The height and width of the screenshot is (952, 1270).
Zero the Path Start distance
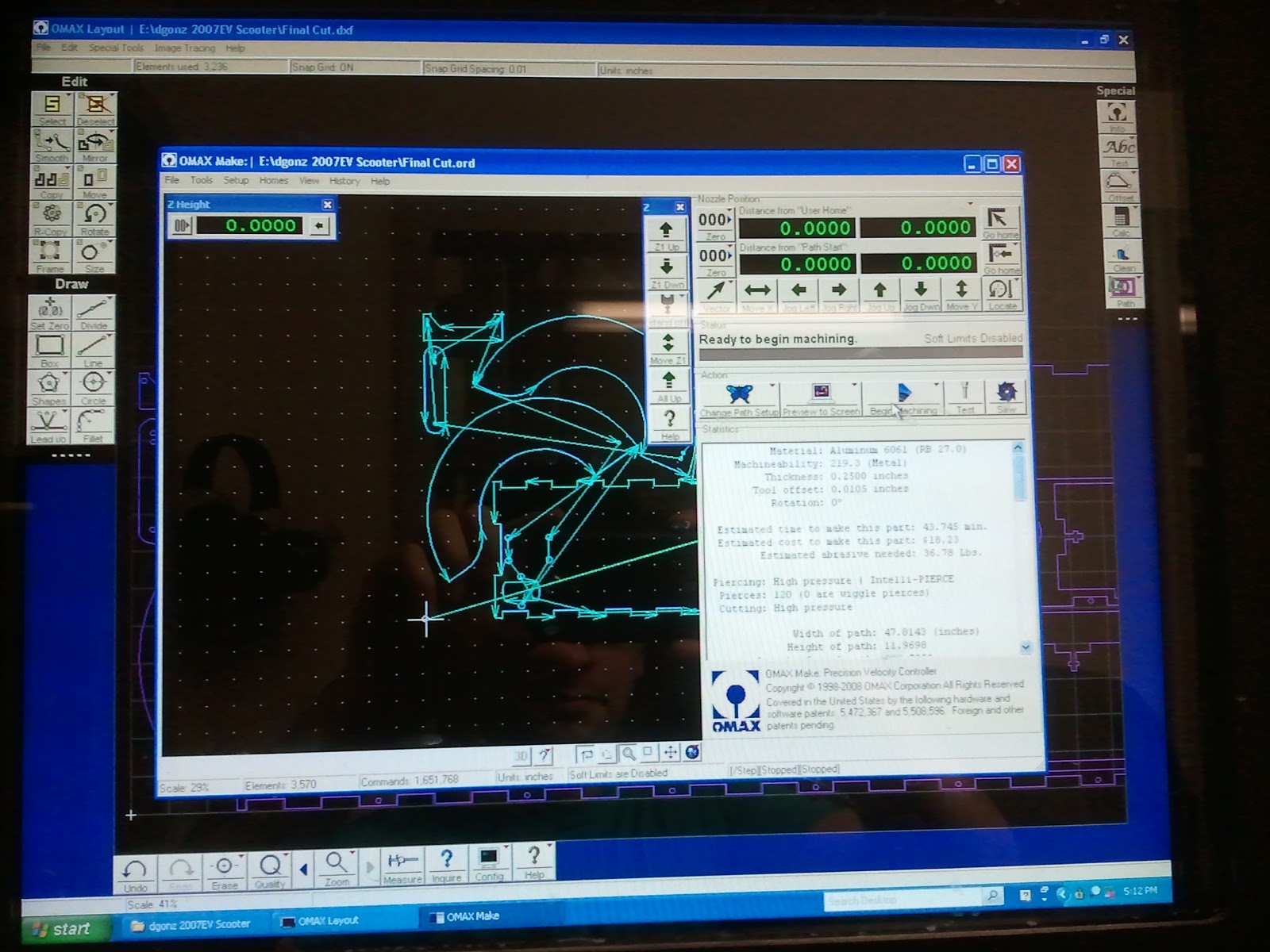point(715,260)
